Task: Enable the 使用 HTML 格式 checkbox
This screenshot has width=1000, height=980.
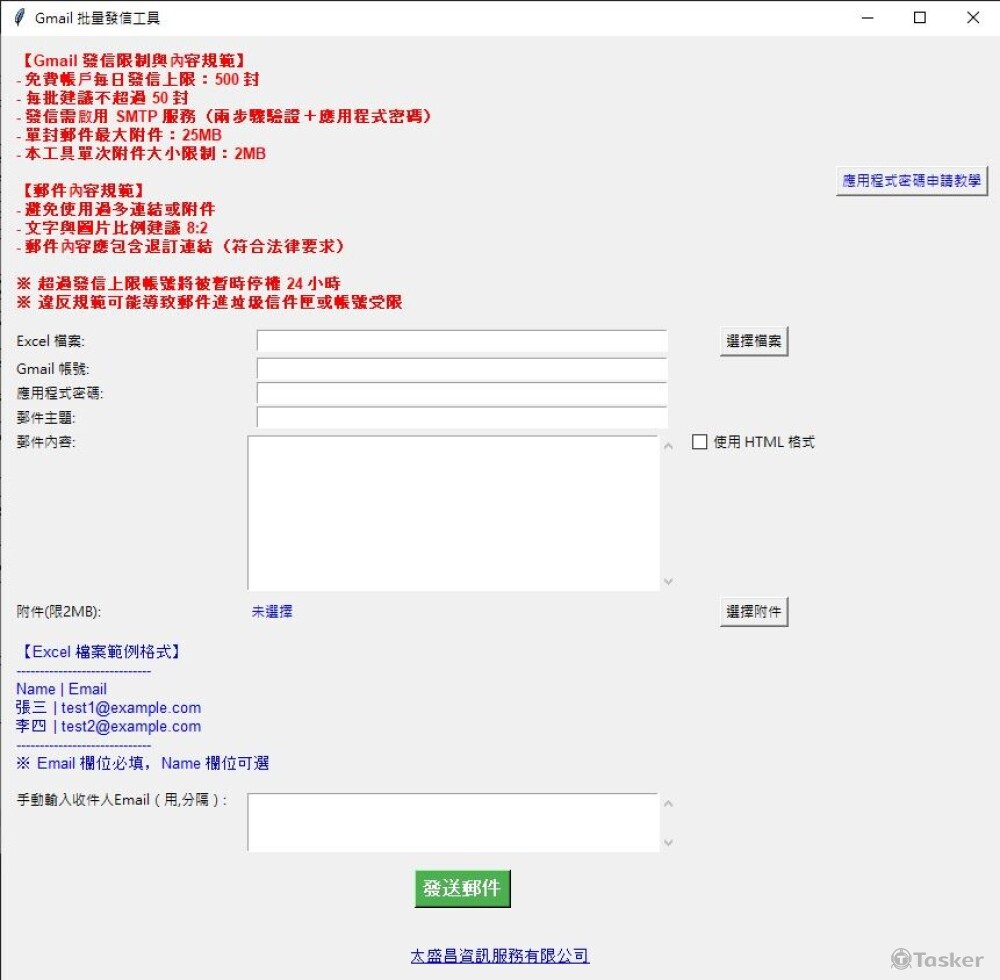Action: (x=699, y=442)
